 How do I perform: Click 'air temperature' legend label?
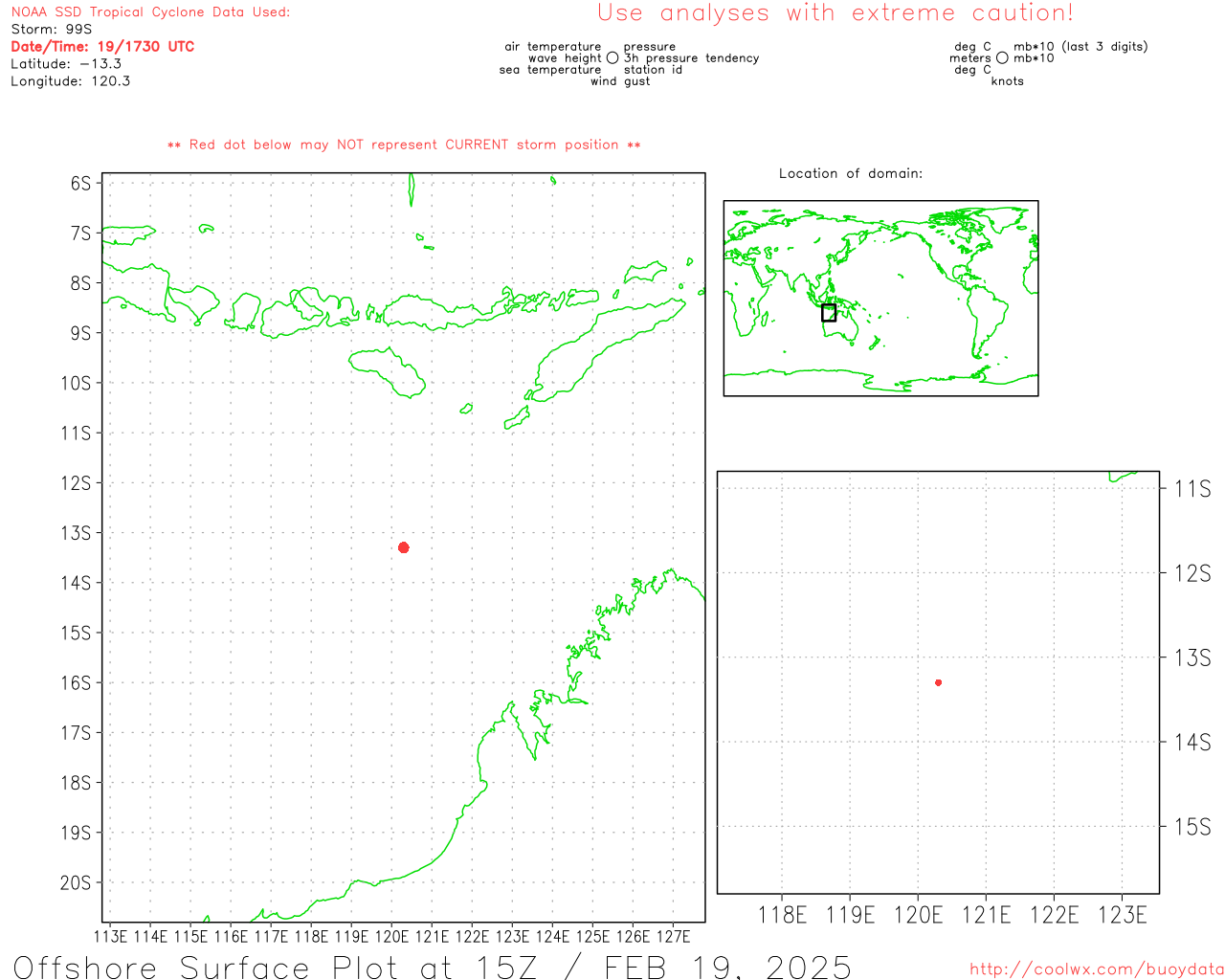tap(553, 46)
